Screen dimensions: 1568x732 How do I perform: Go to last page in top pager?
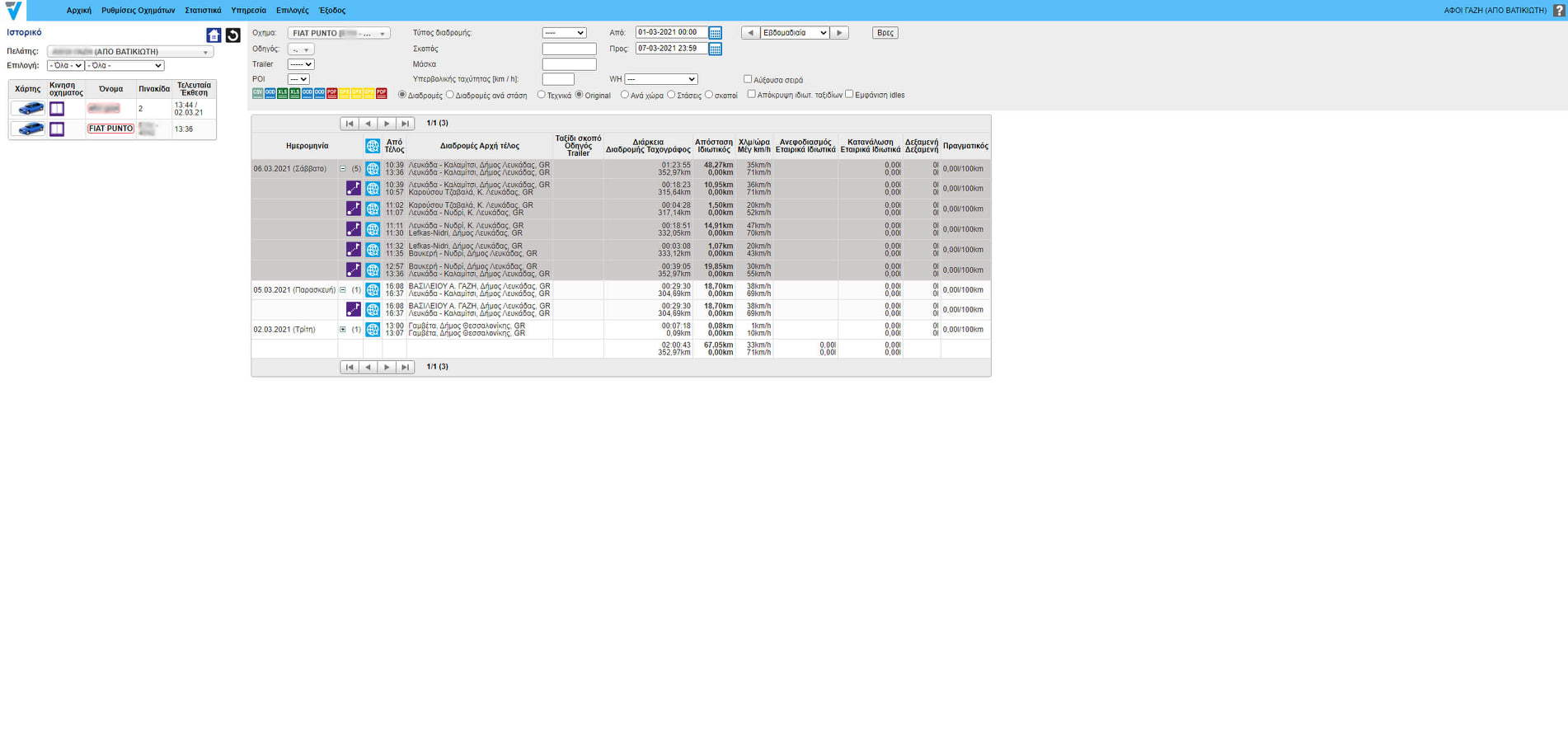pos(405,124)
